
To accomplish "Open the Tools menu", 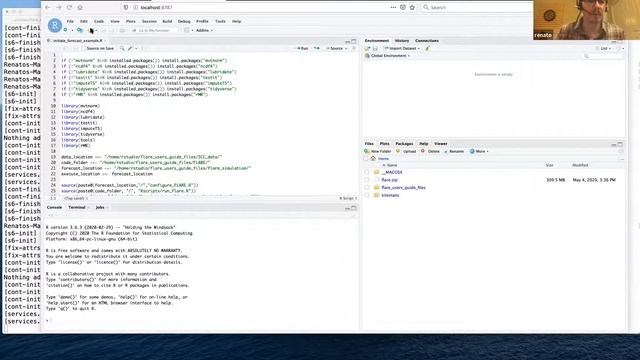I will click(x=220, y=21).
